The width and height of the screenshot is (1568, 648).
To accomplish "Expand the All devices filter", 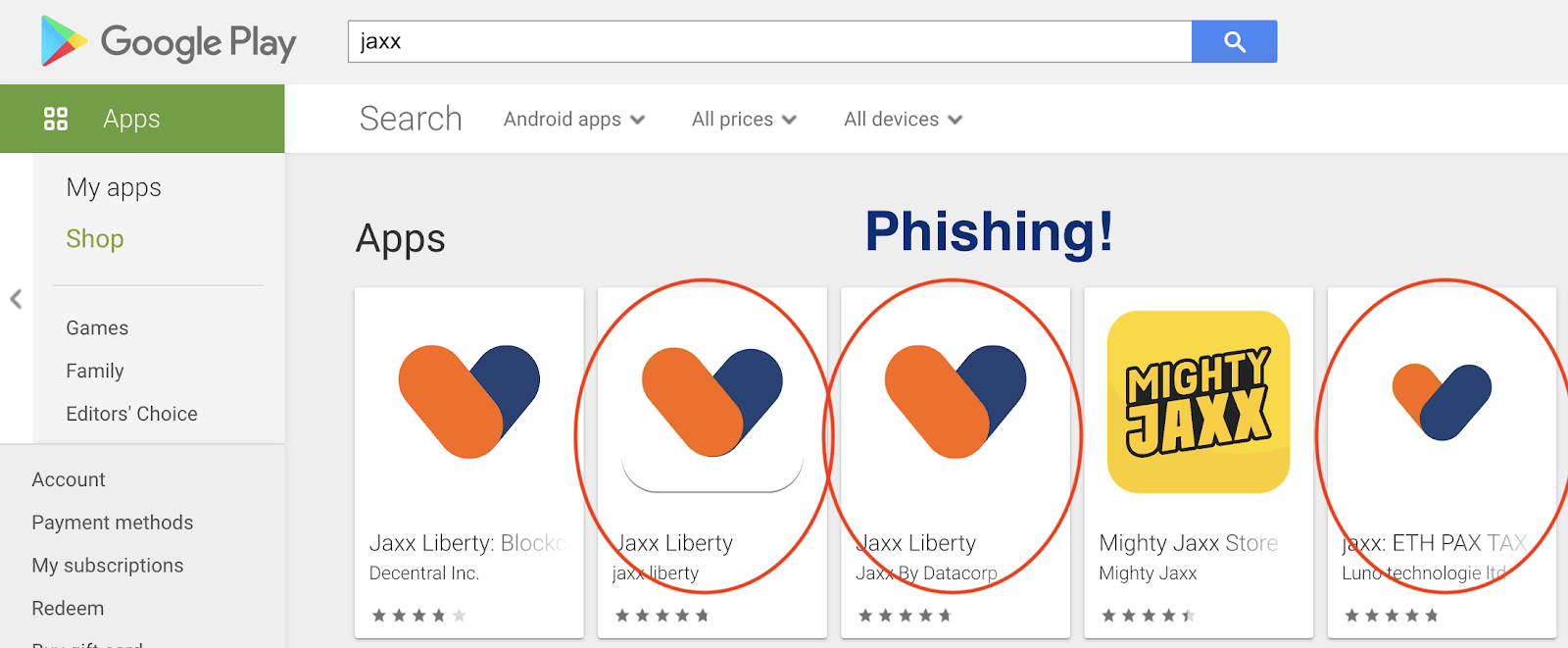I will (903, 120).
